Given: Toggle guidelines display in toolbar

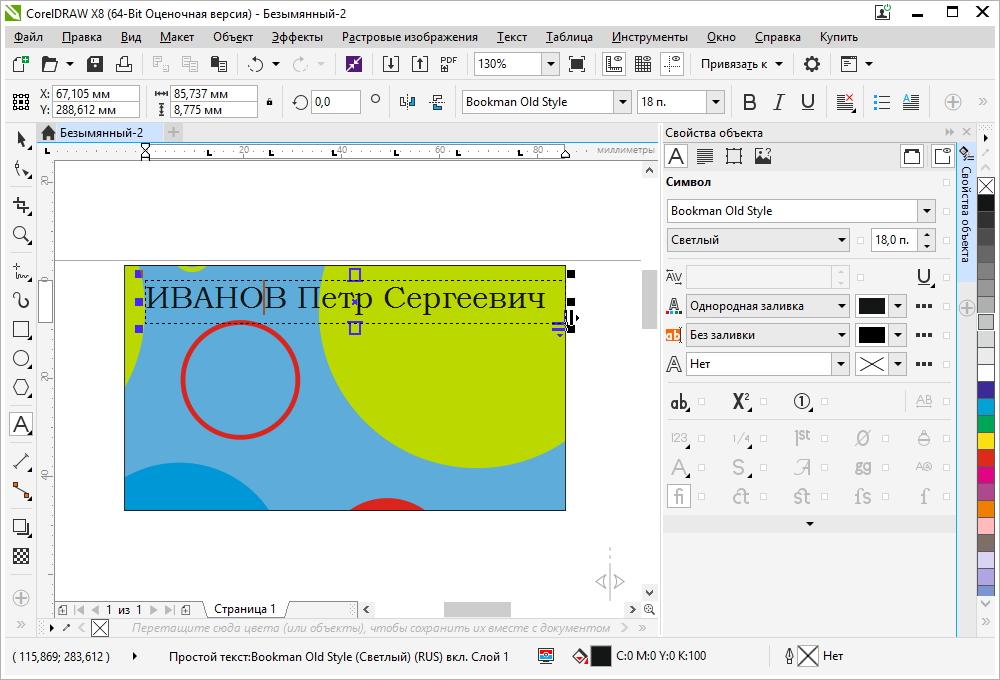Looking at the screenshot, I should coord(672,64).
